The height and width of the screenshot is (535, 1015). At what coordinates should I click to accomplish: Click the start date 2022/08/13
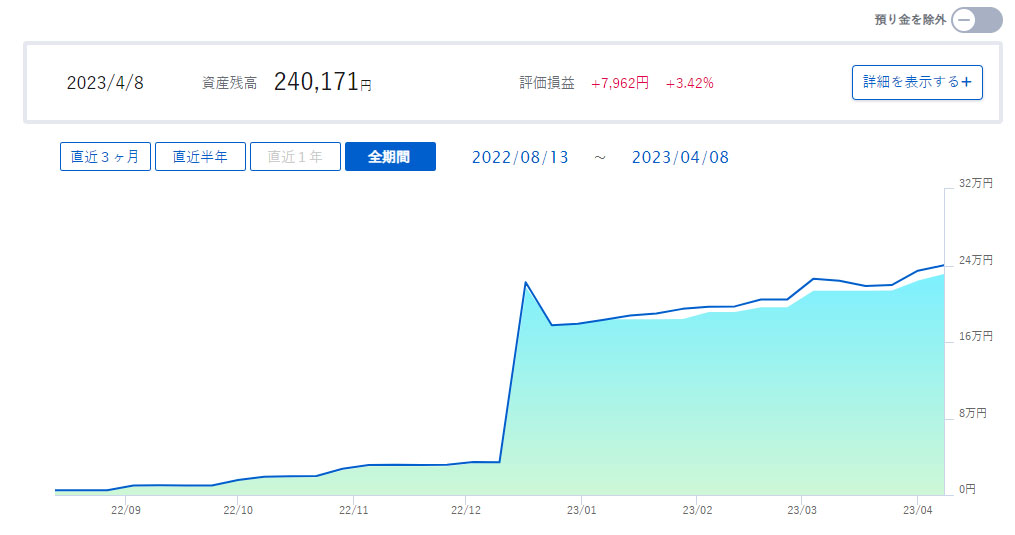(520, 158)
